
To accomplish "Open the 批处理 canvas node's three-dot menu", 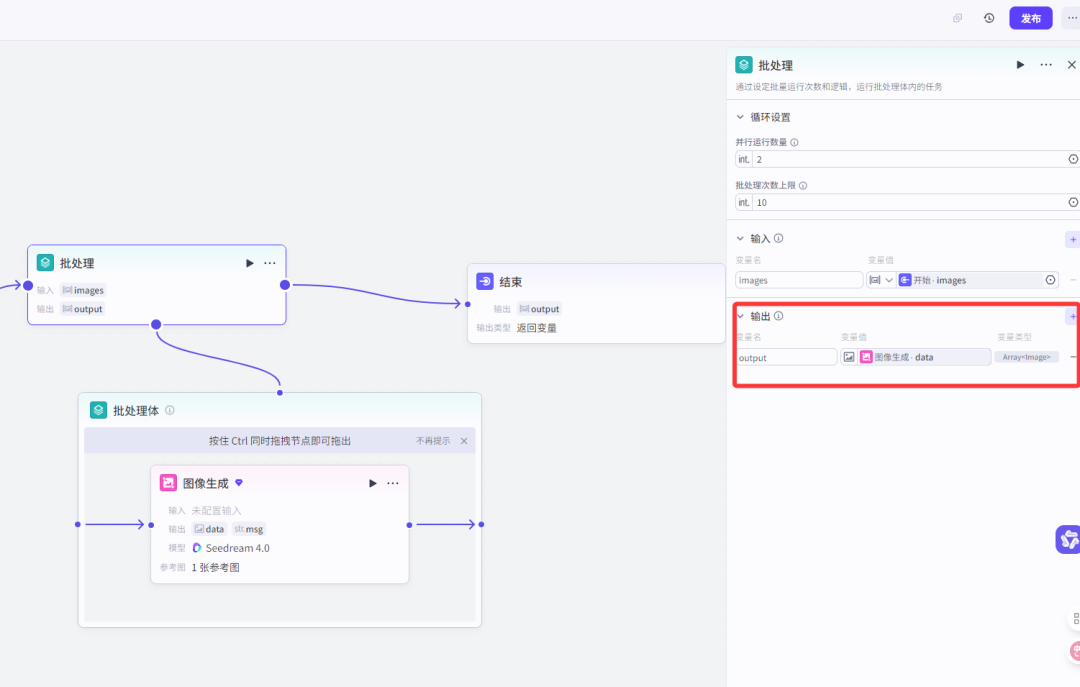I will 270,263.
